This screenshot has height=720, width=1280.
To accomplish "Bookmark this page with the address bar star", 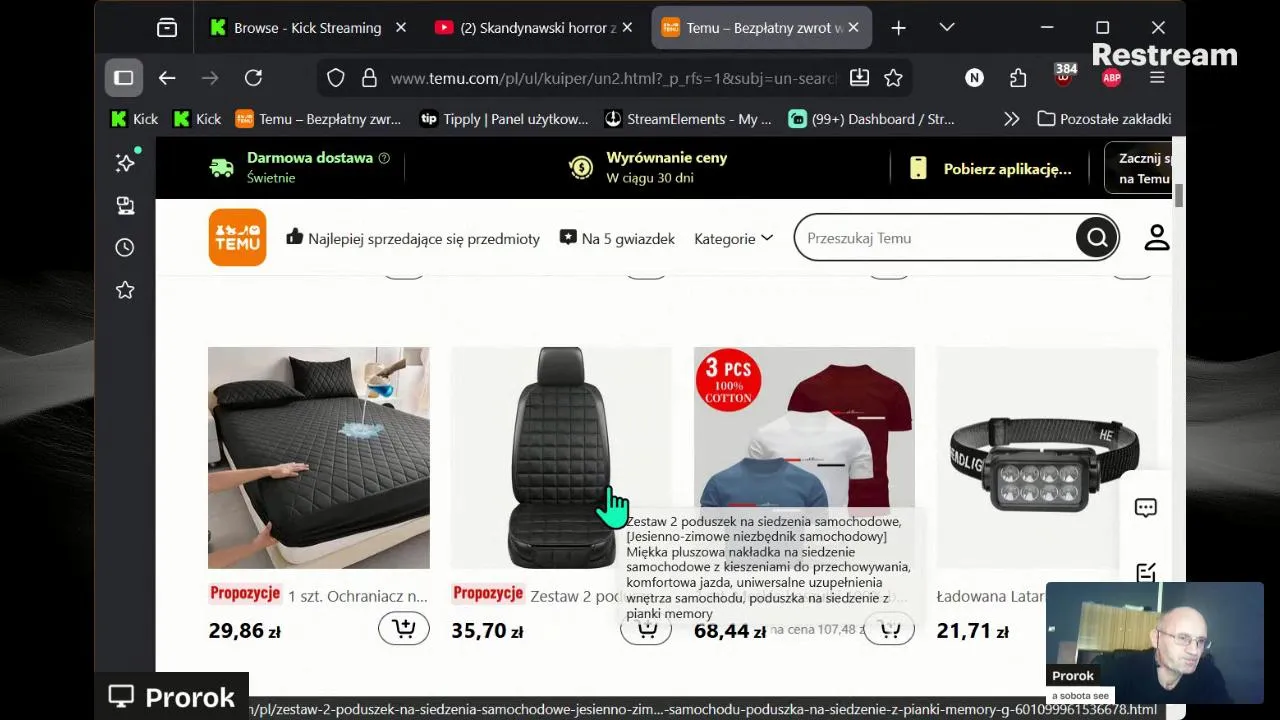I will tap(893, 78).
